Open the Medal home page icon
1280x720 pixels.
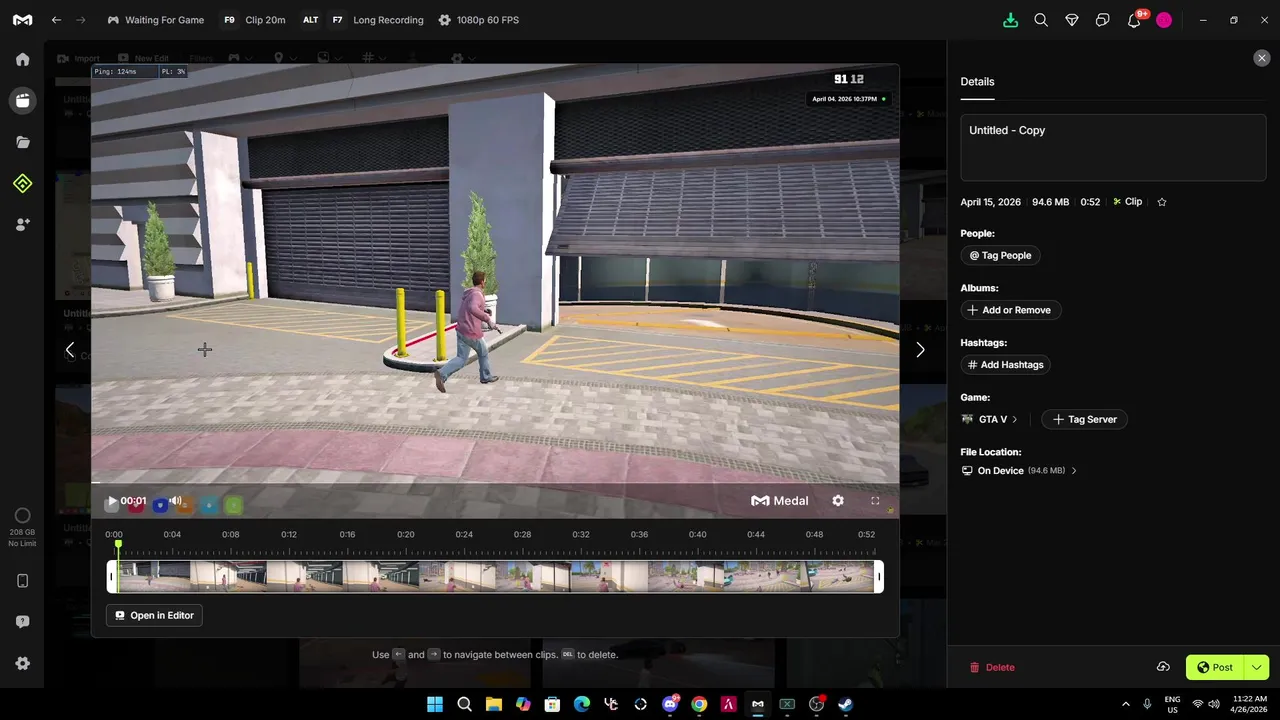pos(22,59)
